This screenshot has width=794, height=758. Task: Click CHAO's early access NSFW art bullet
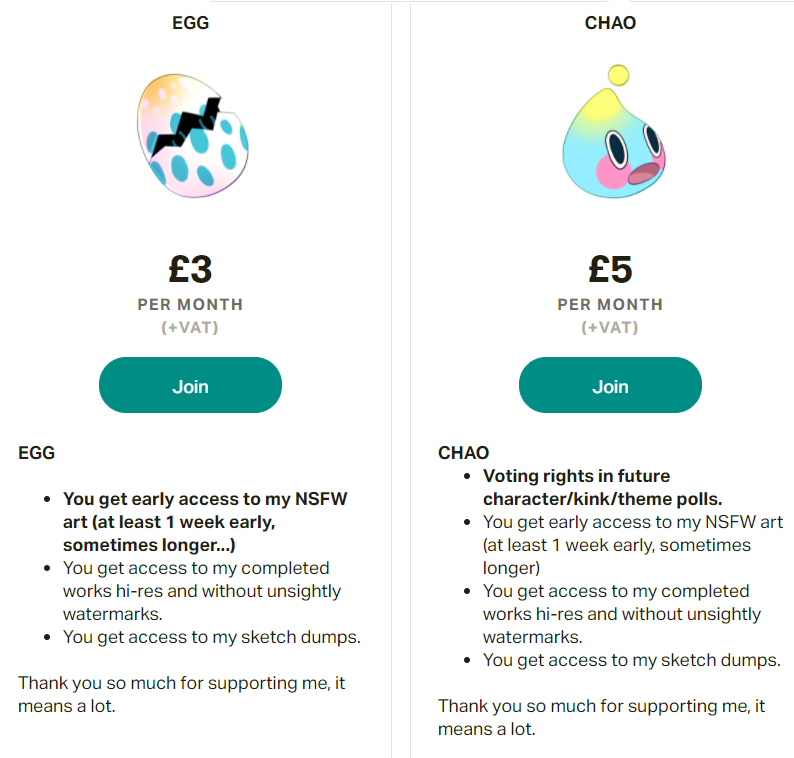tap(632, 545)
